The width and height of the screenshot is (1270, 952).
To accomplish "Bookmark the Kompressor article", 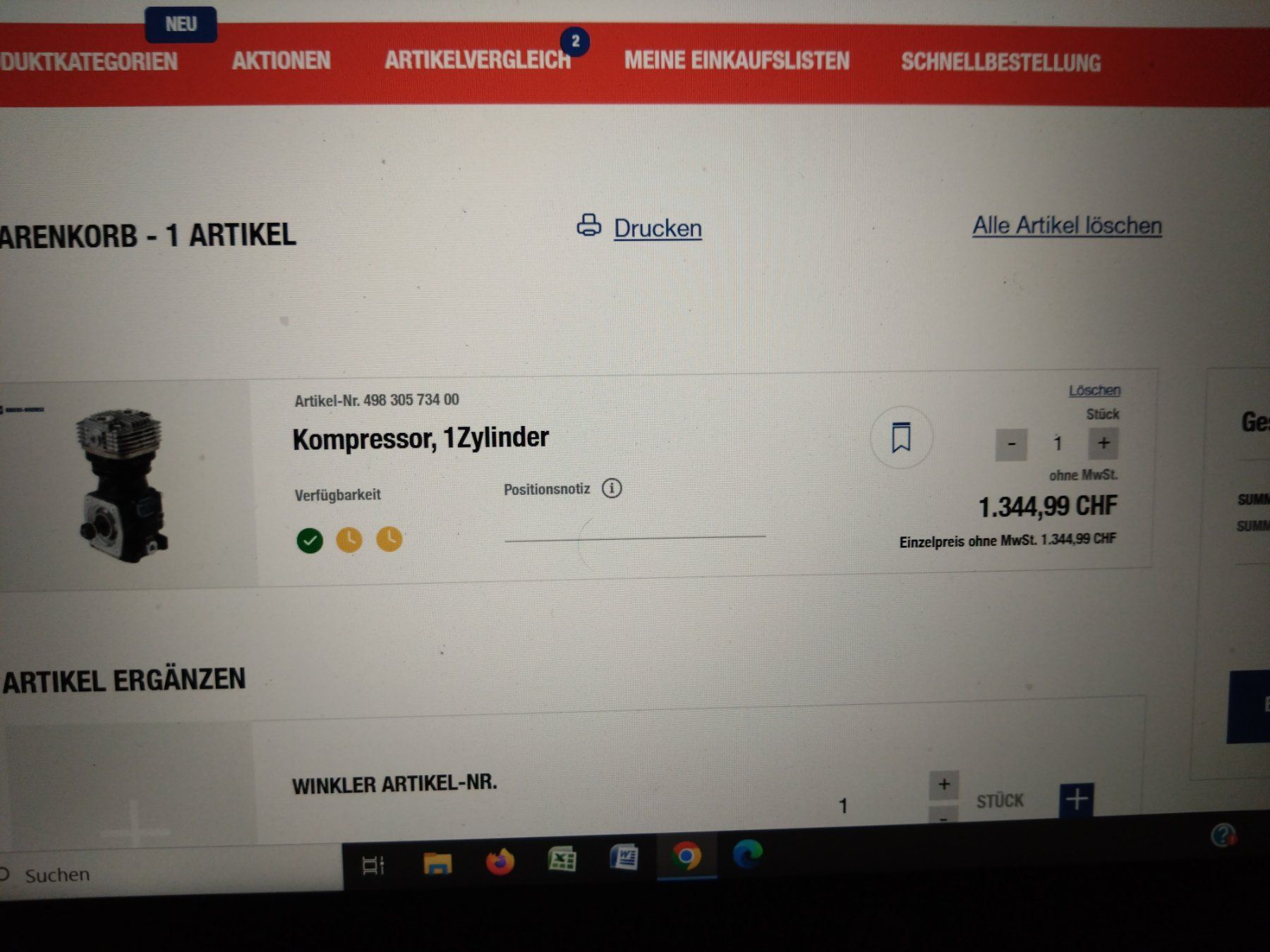I will click(x=901, y=438).
